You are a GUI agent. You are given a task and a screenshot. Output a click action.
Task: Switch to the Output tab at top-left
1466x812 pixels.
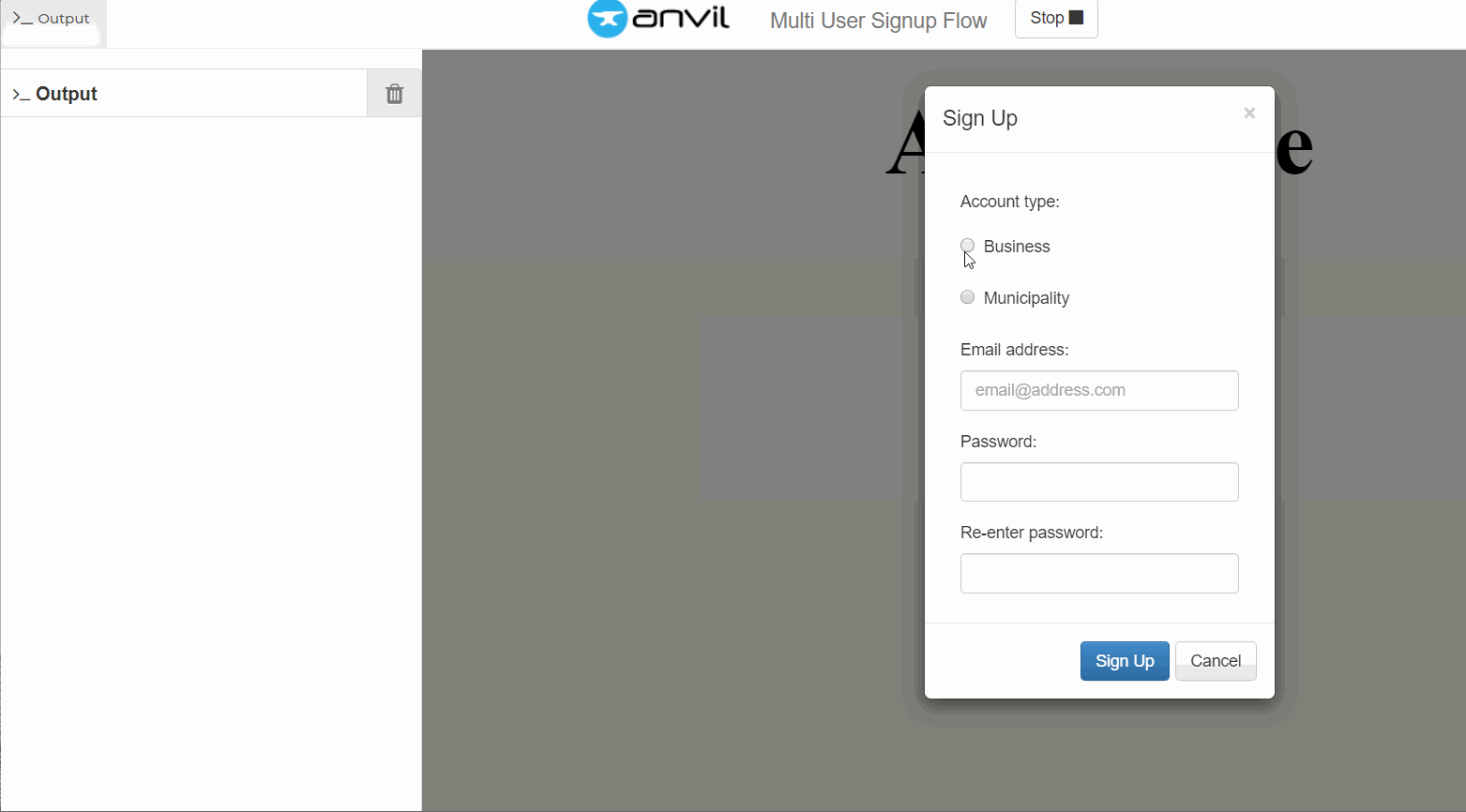[x=53, y=19]
